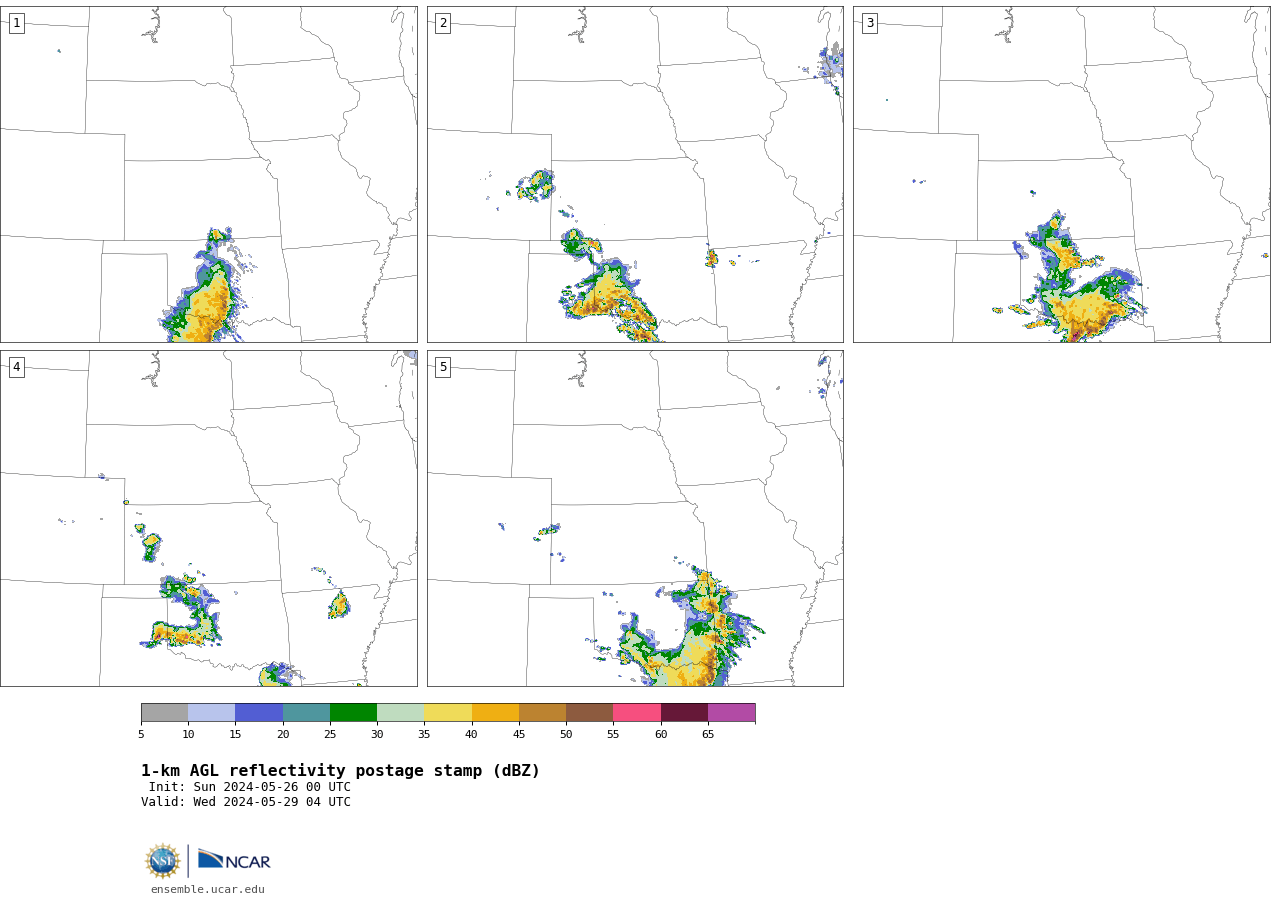
Task: Click the light blue 10-15 dBZ swatch
Action: pyautogui.click(x=212, y=713)
